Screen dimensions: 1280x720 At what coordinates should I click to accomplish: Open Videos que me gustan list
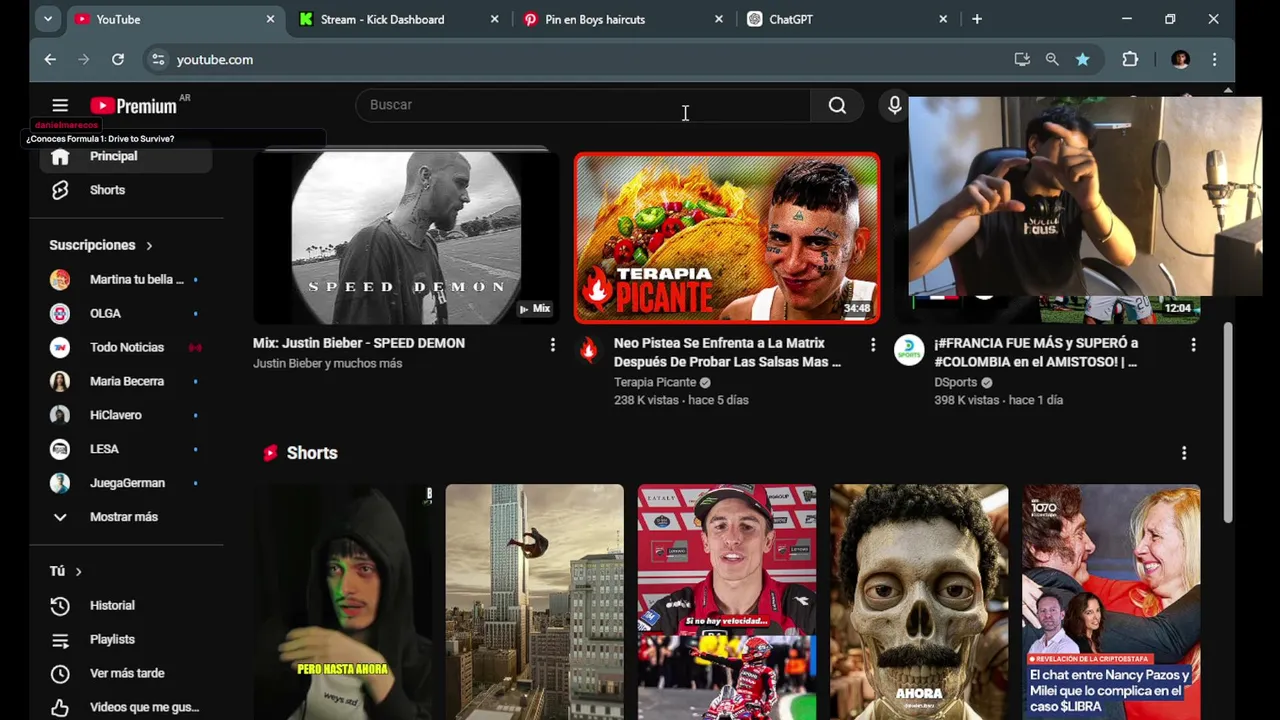pos(126,707)
